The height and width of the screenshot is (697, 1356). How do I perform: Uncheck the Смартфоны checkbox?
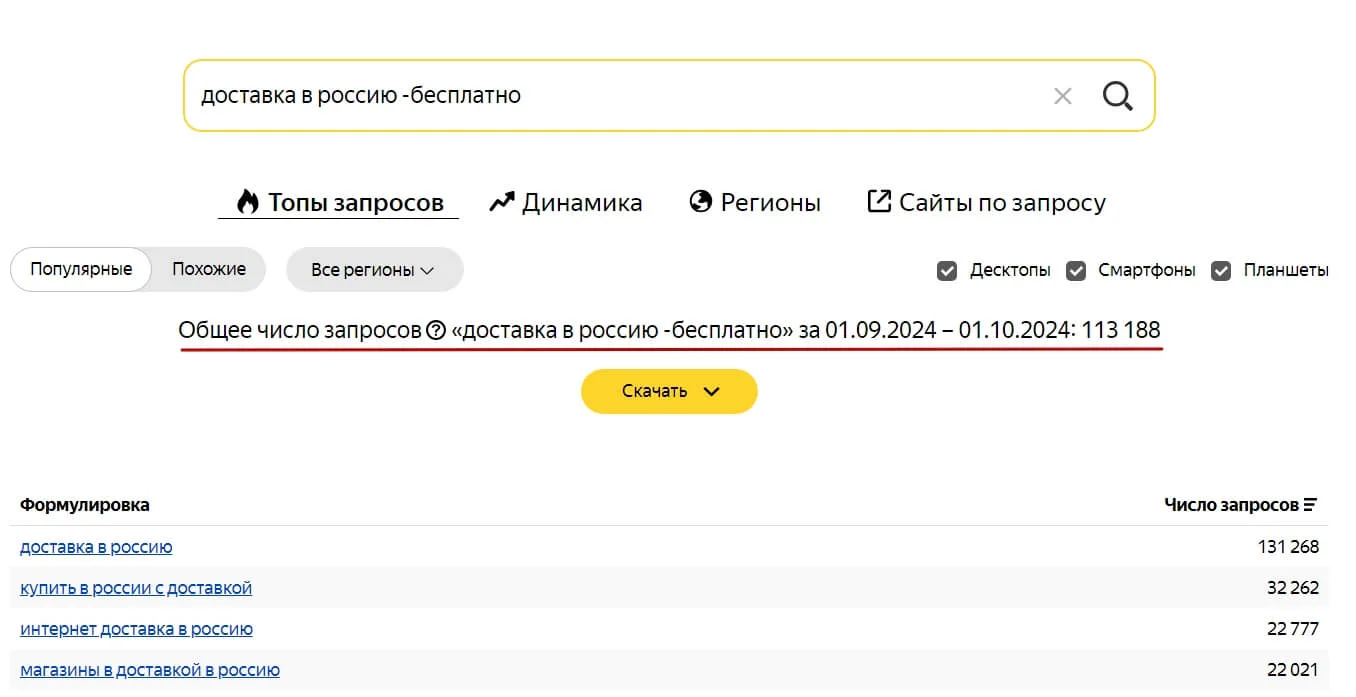coord(1076,270)
